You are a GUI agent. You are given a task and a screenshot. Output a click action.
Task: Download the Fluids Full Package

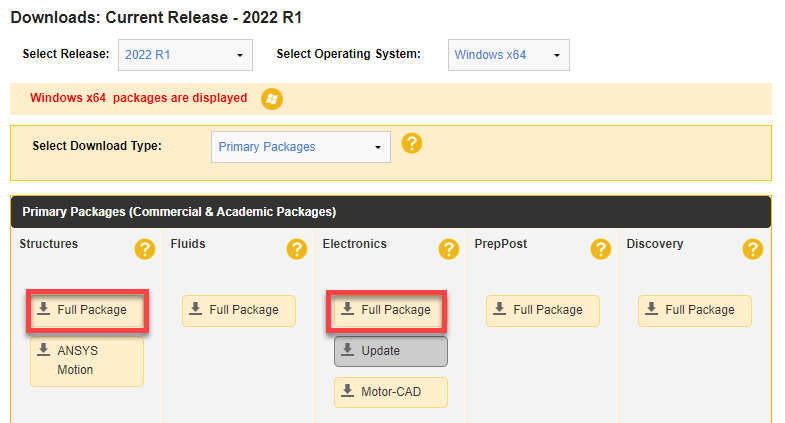coord(239,311)
